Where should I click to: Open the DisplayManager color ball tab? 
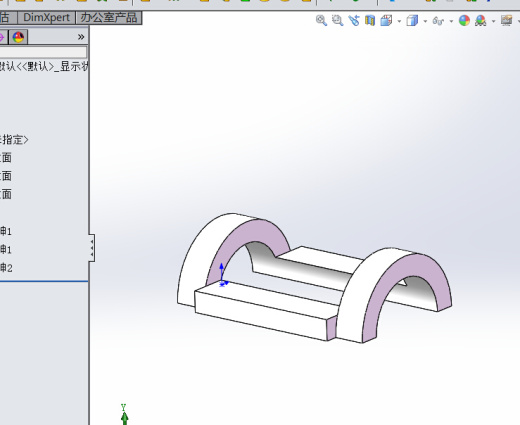18,37
